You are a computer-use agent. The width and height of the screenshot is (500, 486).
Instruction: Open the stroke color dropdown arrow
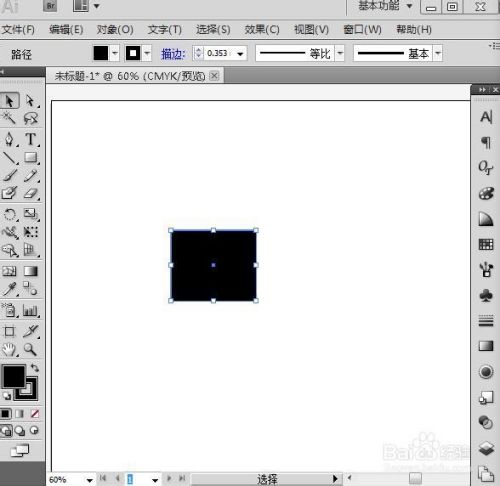click(147, 53)
